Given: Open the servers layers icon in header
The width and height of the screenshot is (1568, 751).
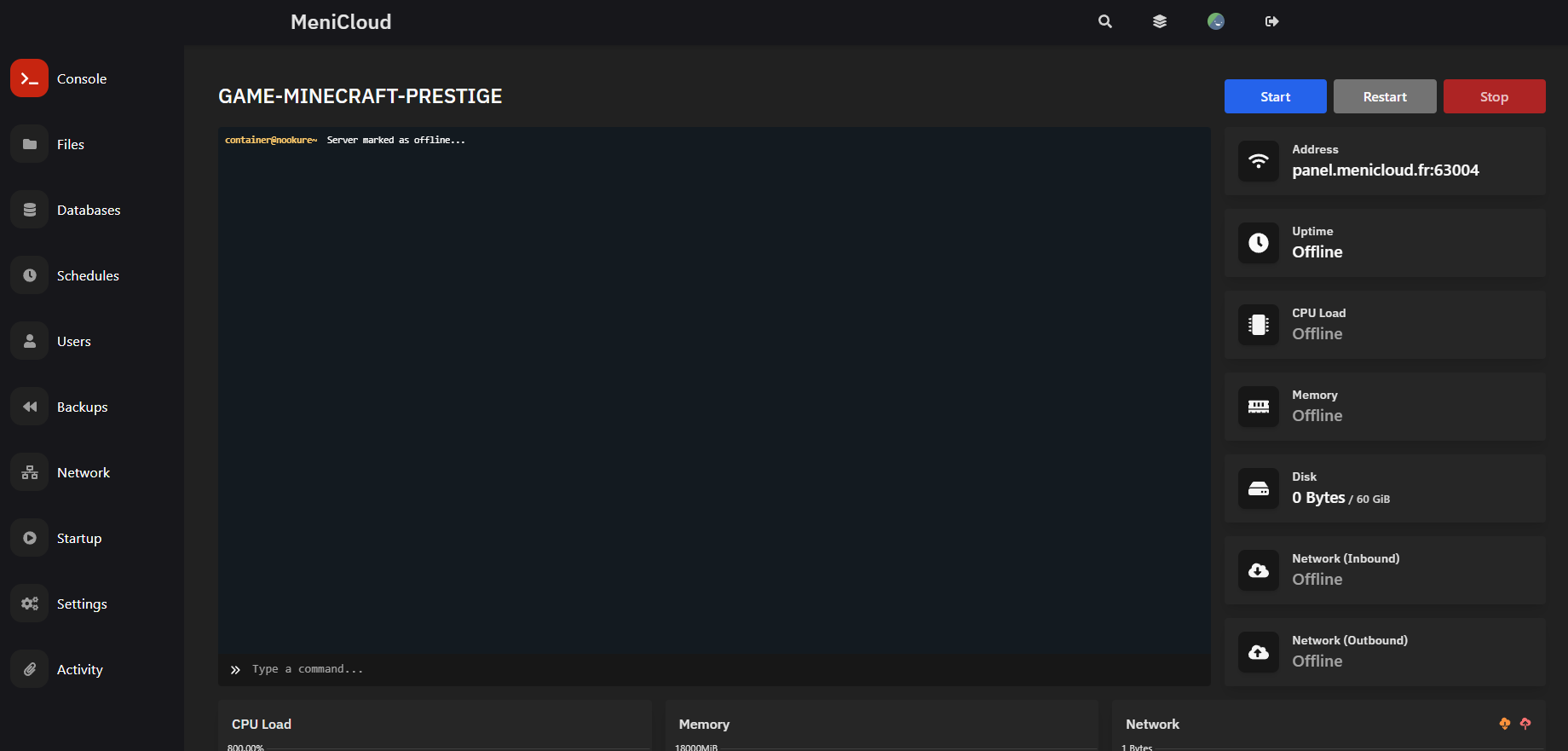Looking at the screenshot, I should coord(1160,21).
